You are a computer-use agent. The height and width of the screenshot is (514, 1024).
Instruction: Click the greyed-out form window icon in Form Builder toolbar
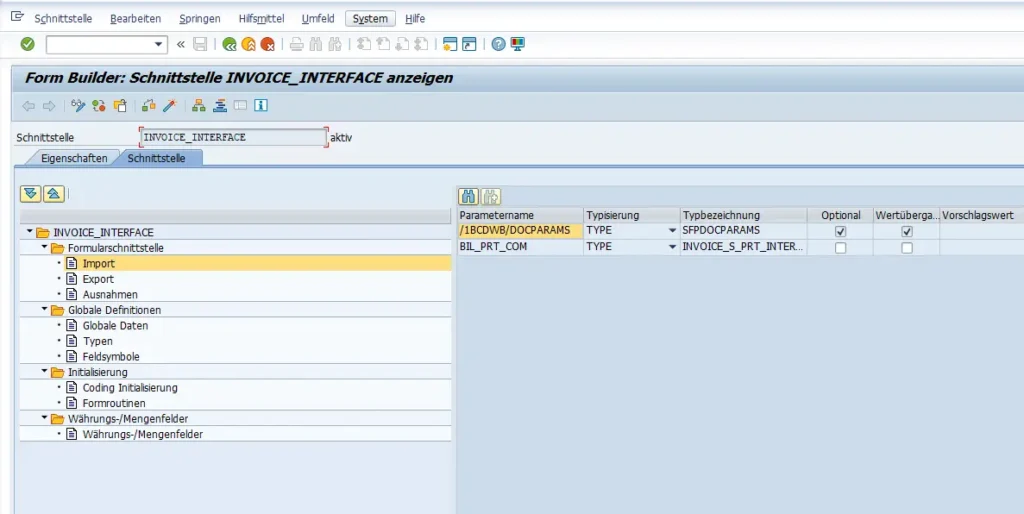240,105
